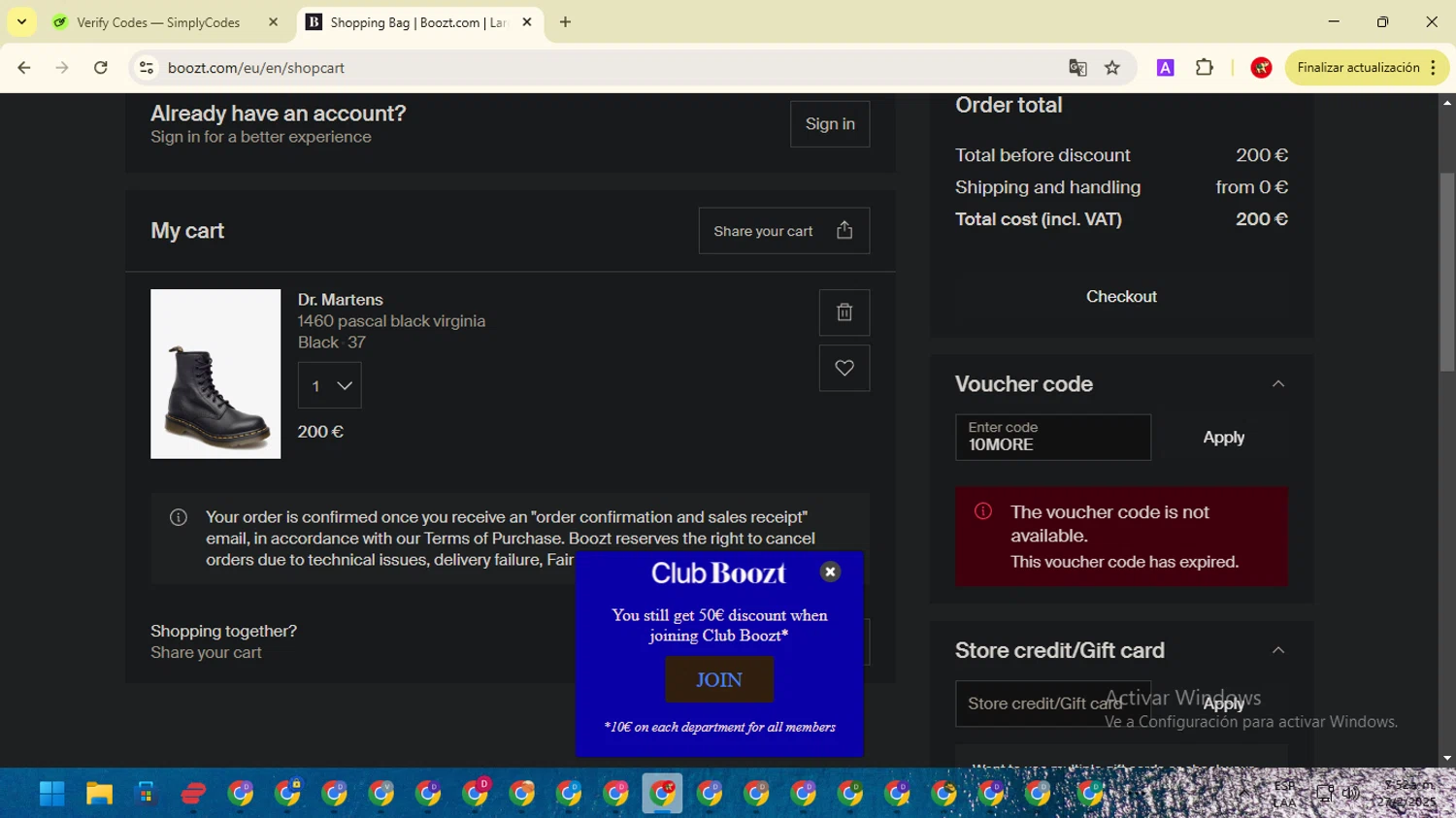Screen dimensions: 1456x818
Task: Click the error icon in voucher message
Action: coord(983,511)
